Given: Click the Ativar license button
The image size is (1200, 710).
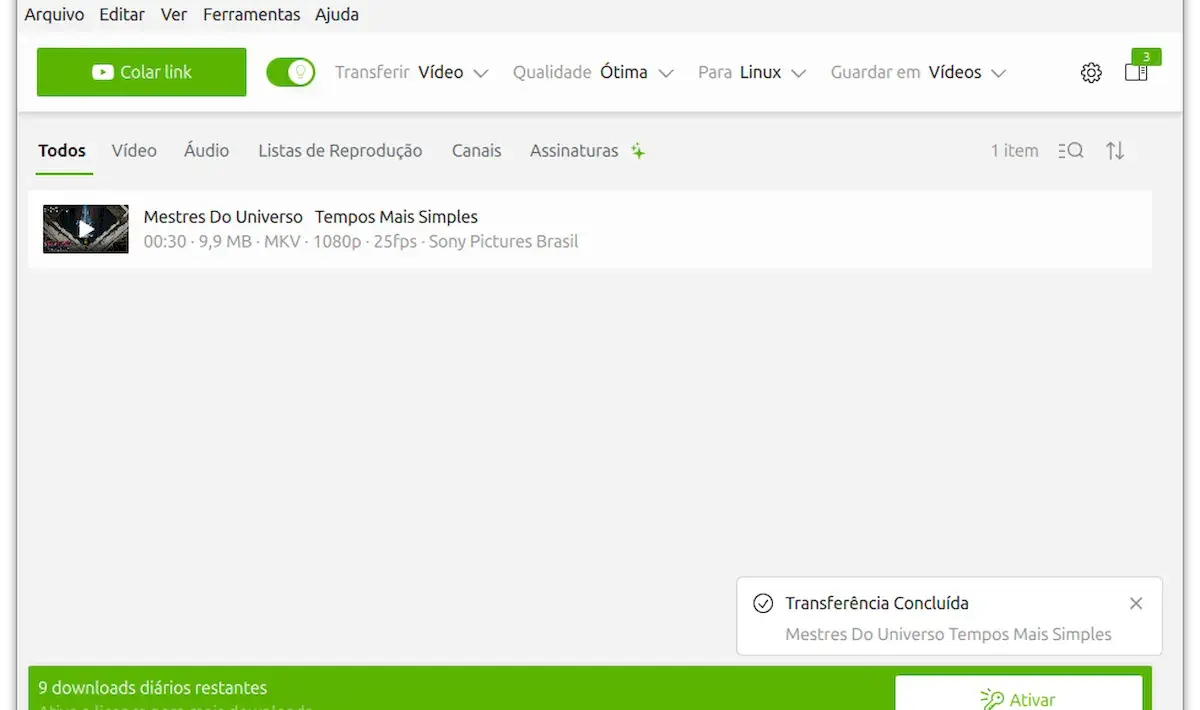Looking at the screenshot, I should (x=1018, y=693).
